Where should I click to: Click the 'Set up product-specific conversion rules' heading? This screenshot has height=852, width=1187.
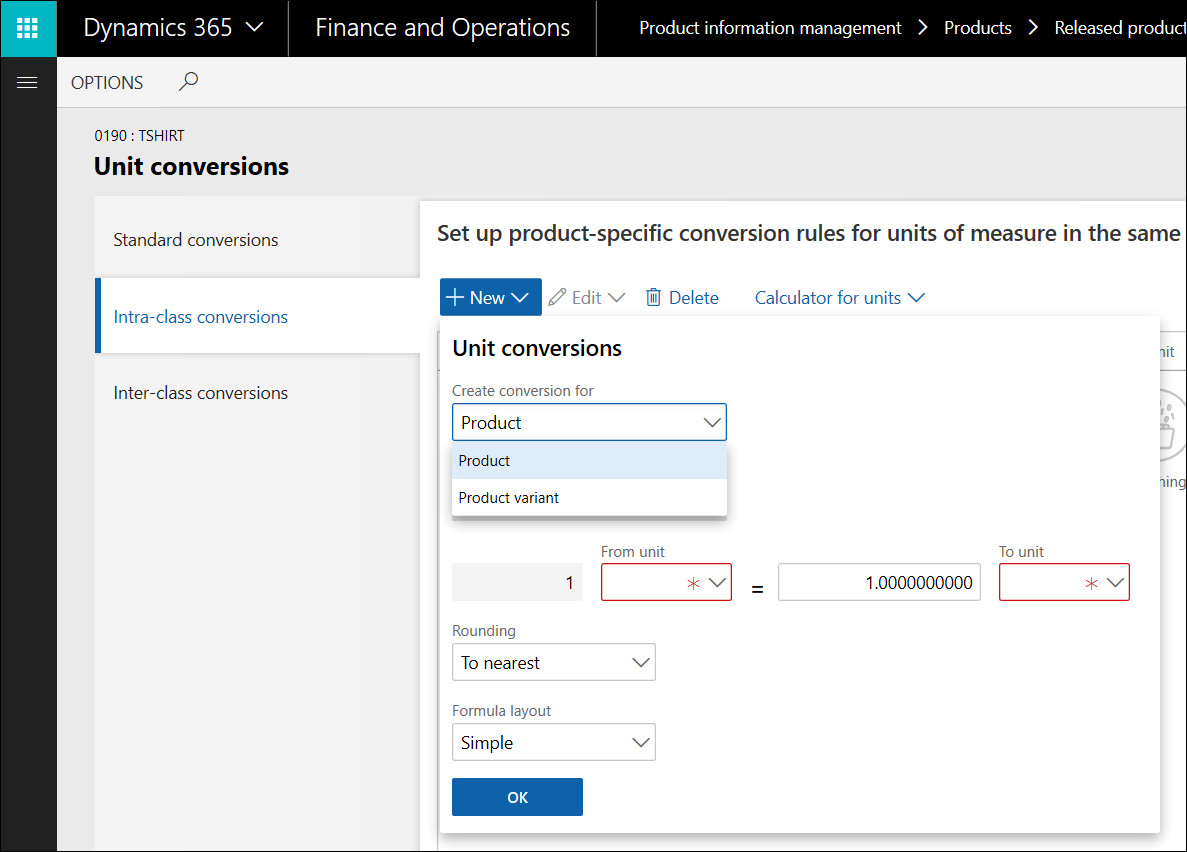(810, 233)
